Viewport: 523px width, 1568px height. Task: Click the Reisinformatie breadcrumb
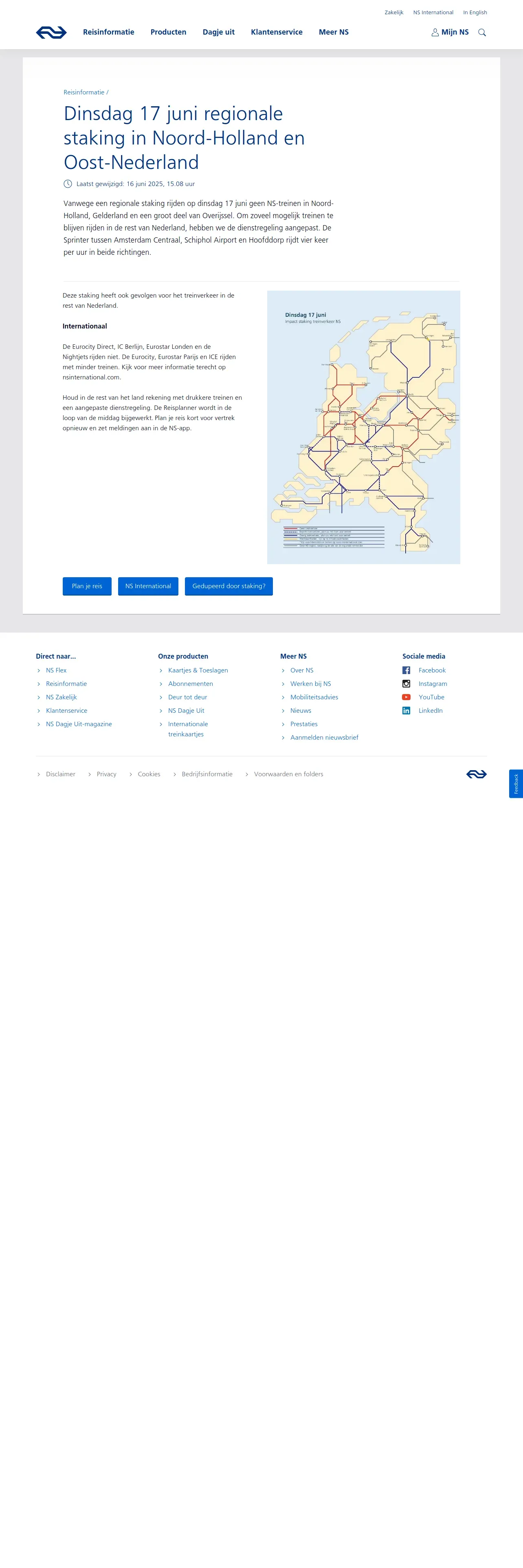point(84,92)
